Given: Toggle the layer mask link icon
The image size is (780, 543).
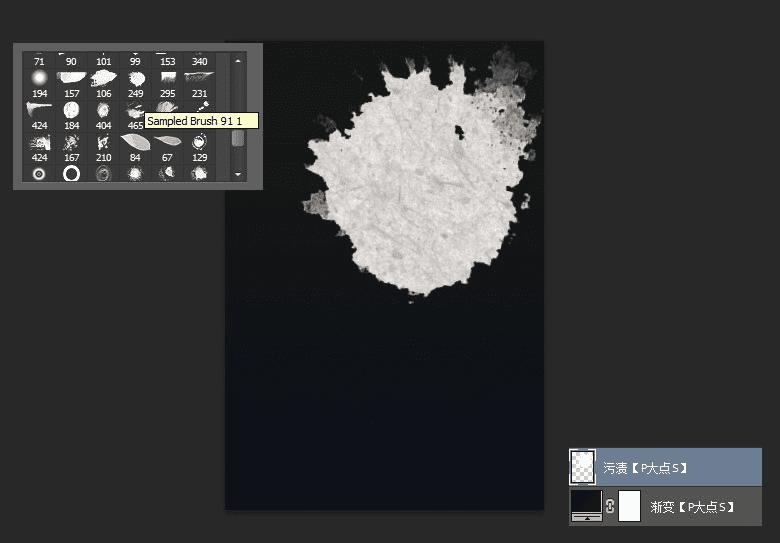Looking at the screenshot, I should point(610,506).
